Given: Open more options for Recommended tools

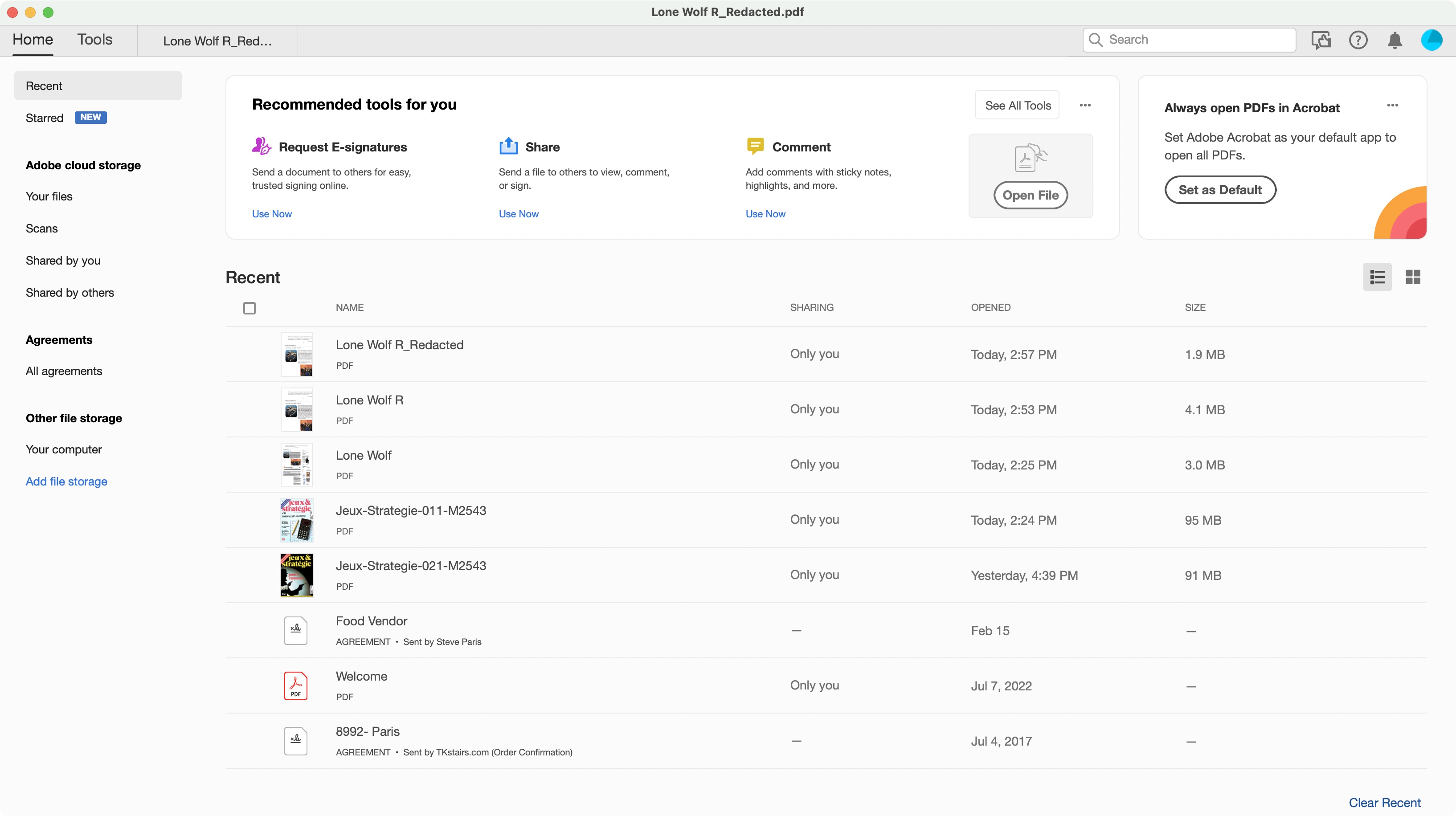Looking at the screenshot, I should pyautogui.click(x=1085, y=105).
